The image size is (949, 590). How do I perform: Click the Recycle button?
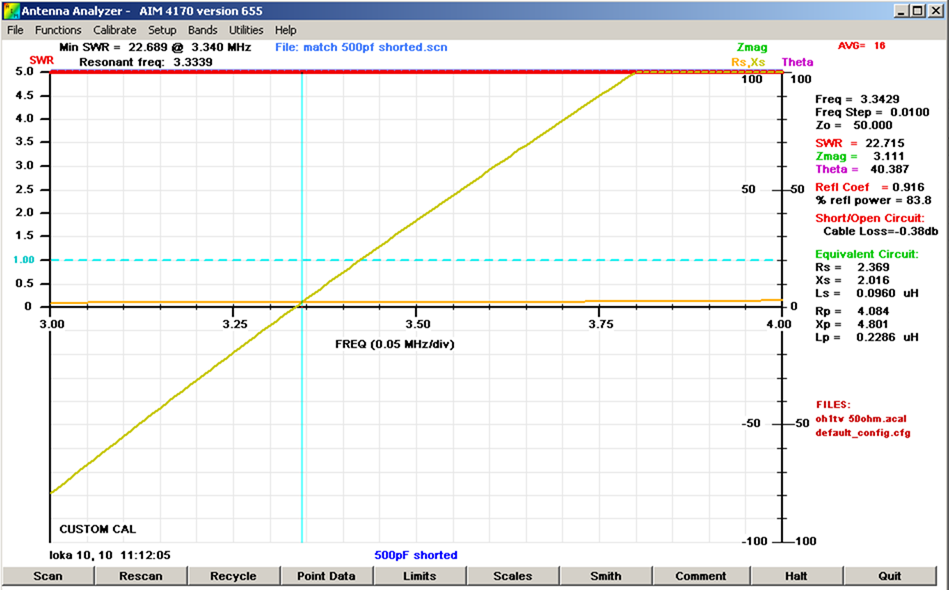(233, 576)
